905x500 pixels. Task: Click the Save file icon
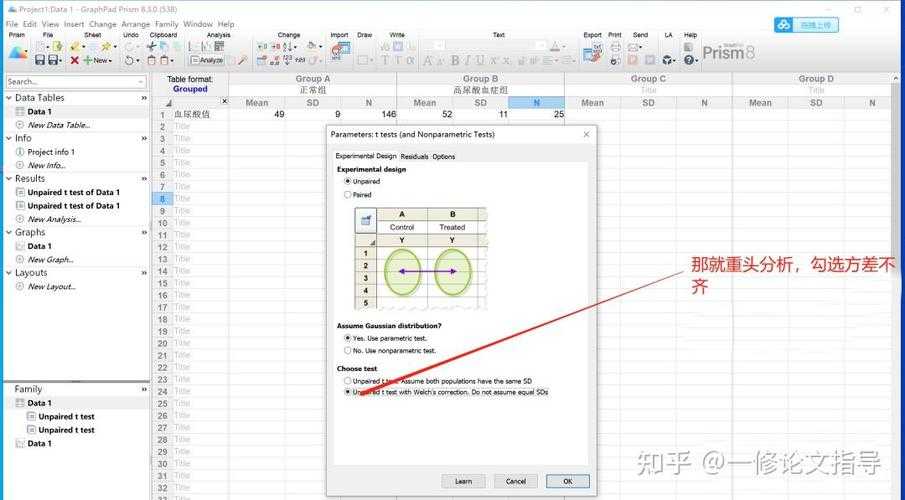coord(40,60)
